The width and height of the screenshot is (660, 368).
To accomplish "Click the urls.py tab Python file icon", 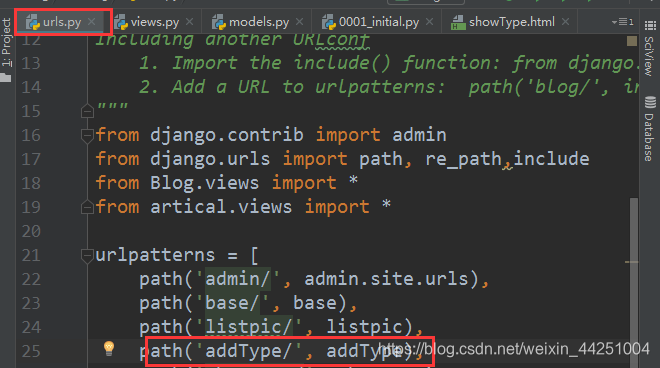I will 33,22.
